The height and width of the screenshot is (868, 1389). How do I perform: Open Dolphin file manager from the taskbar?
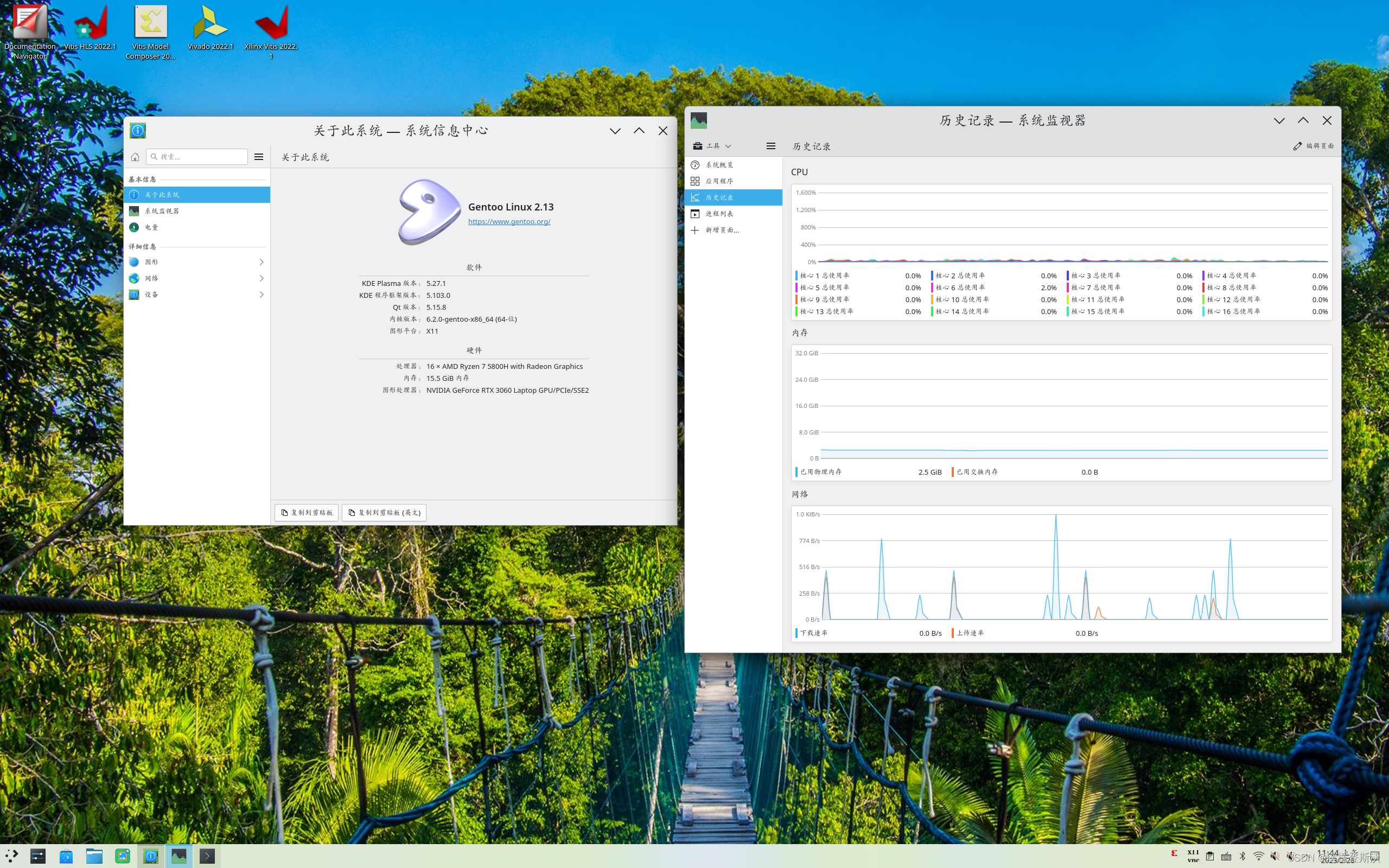(94, 856)
